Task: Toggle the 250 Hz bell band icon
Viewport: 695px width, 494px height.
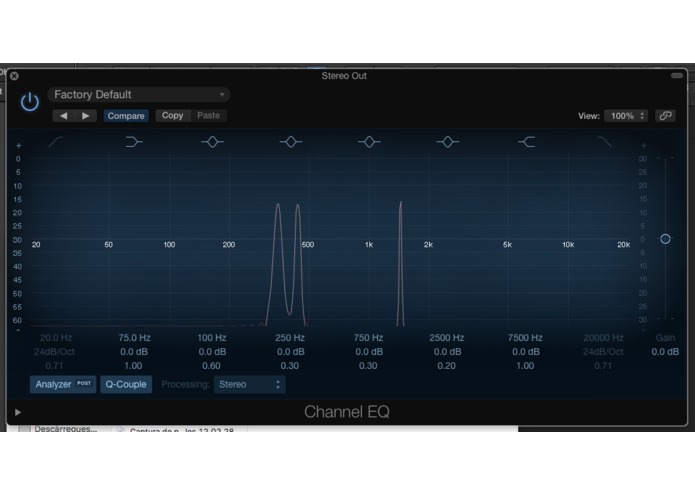Action: 291,142
